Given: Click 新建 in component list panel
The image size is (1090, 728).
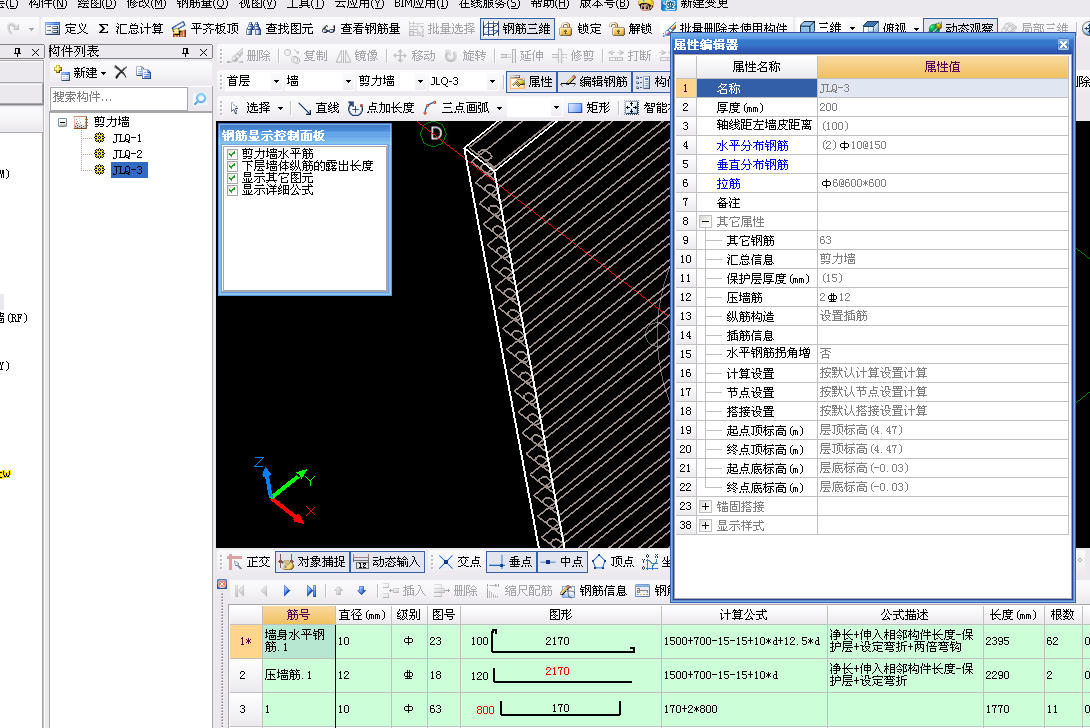Looking at the screenshot, I should [80, 72].
